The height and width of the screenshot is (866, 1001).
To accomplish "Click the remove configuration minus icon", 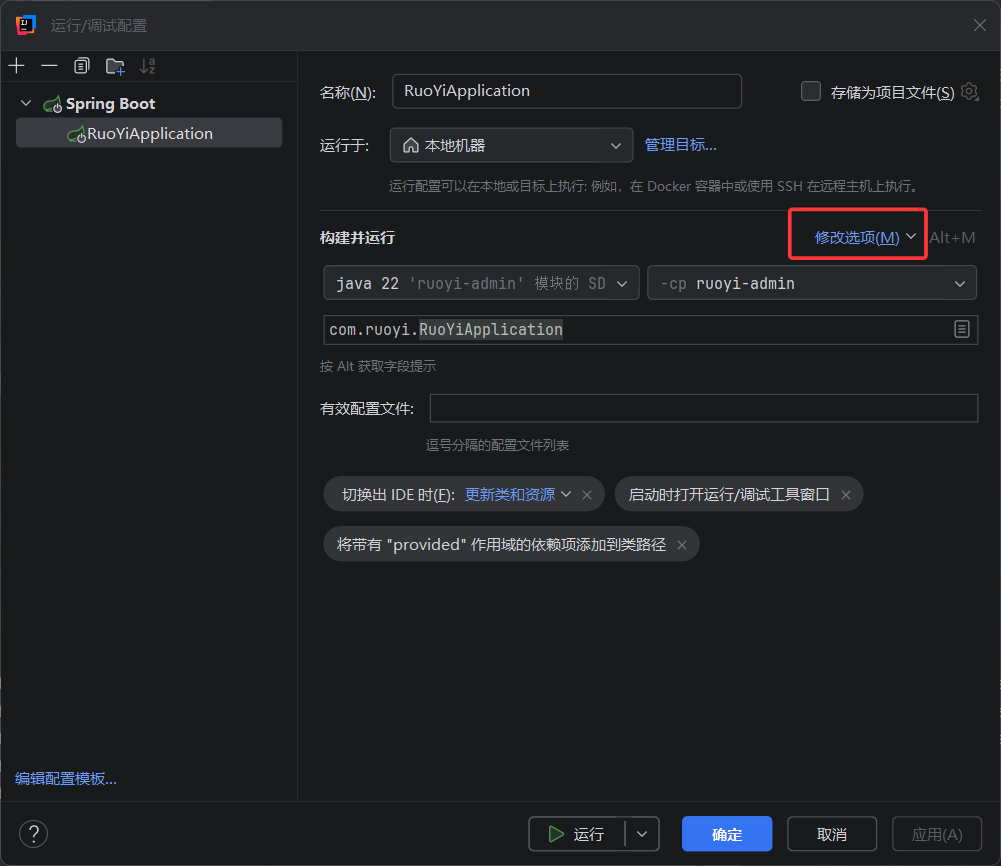I will [49, 66].
